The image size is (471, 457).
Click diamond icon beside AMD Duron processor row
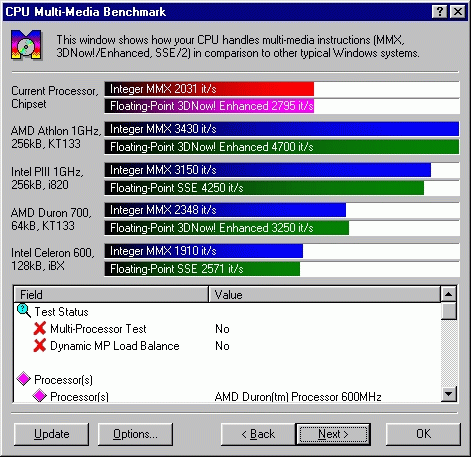click(39, 396)
